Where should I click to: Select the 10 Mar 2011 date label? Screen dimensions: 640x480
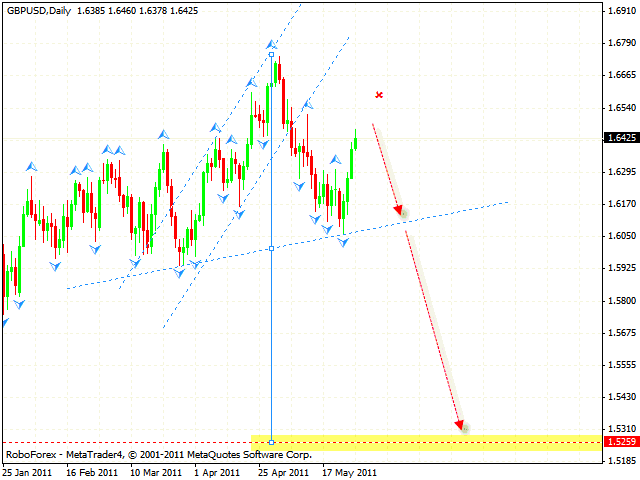pyautogui.click(x=156, y=472)
